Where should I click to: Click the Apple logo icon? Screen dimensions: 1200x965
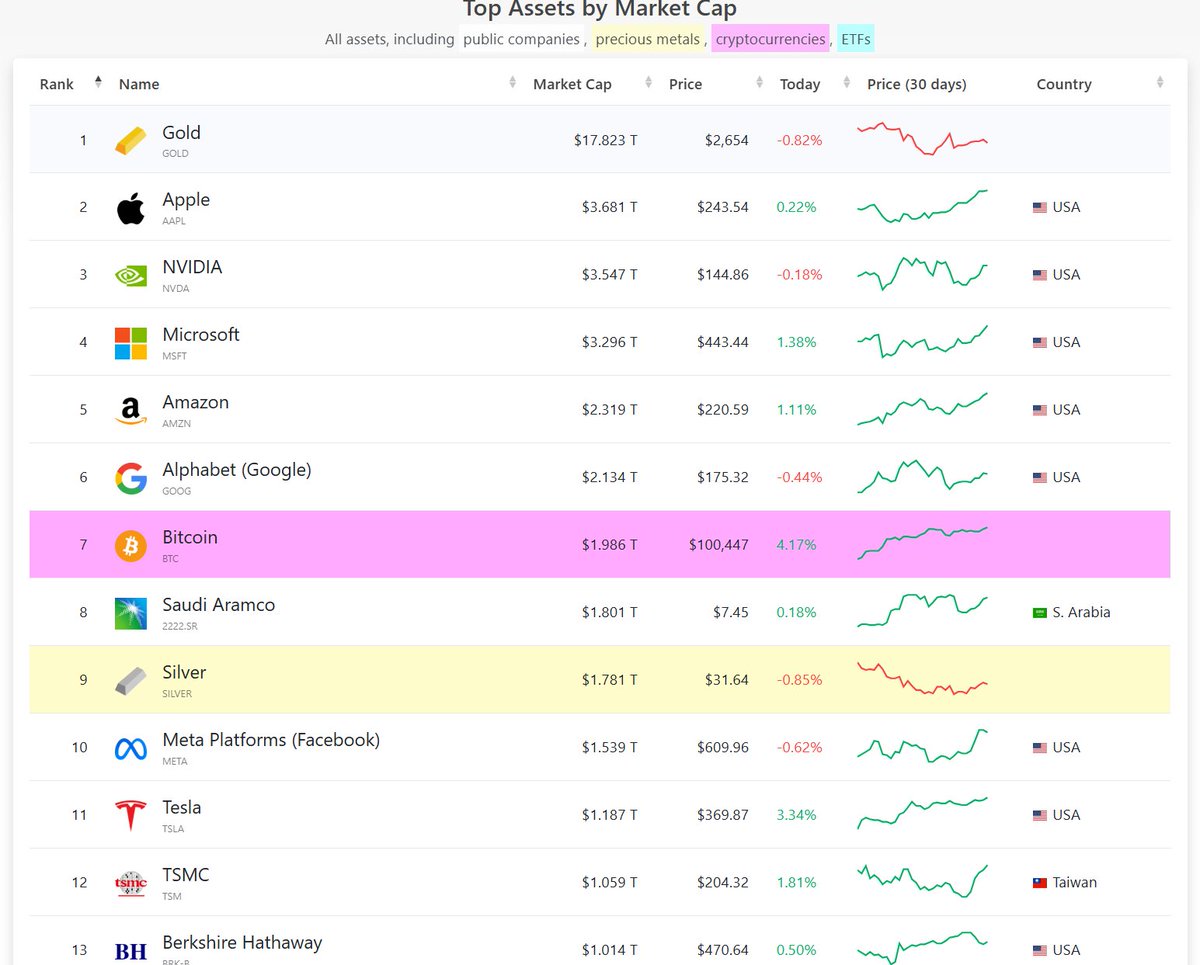(x=130, y=208)
